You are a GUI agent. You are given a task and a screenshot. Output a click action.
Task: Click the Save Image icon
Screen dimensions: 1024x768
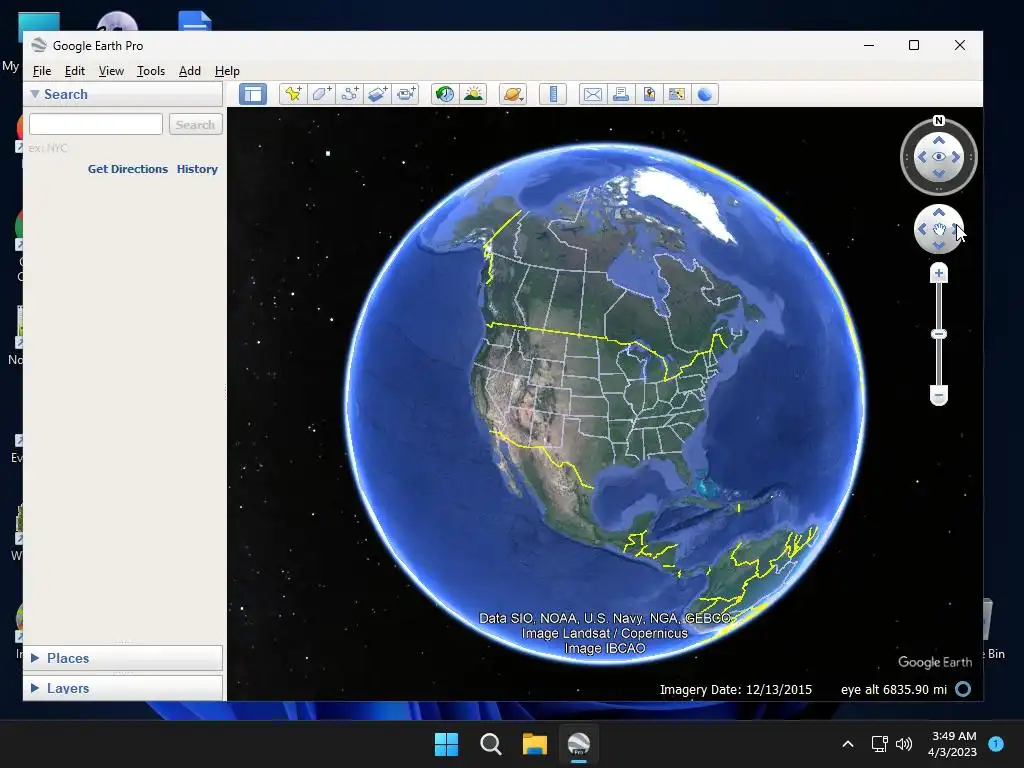click(x=648, y=94)
